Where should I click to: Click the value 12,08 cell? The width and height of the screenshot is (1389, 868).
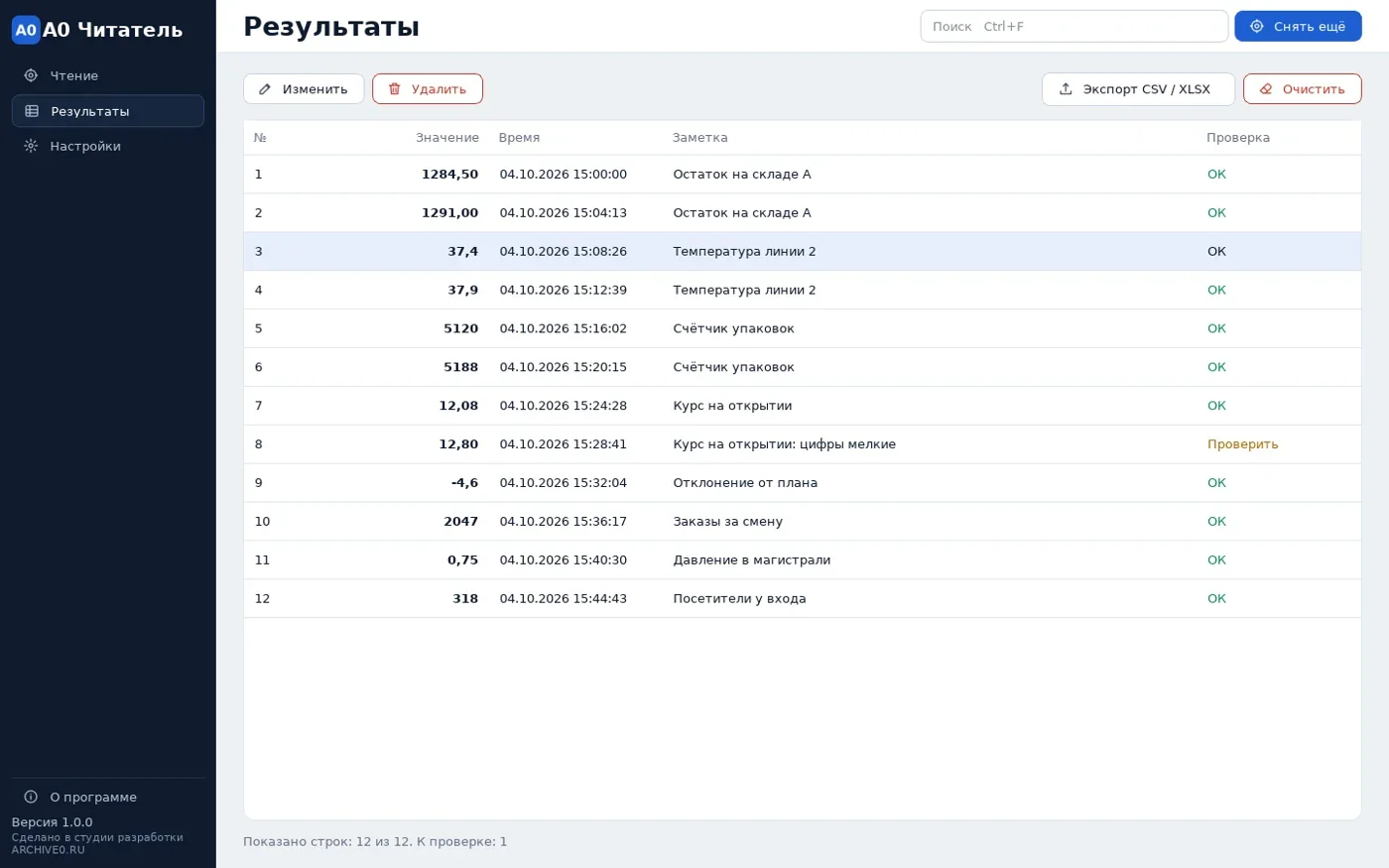click(x=458, y=406)
